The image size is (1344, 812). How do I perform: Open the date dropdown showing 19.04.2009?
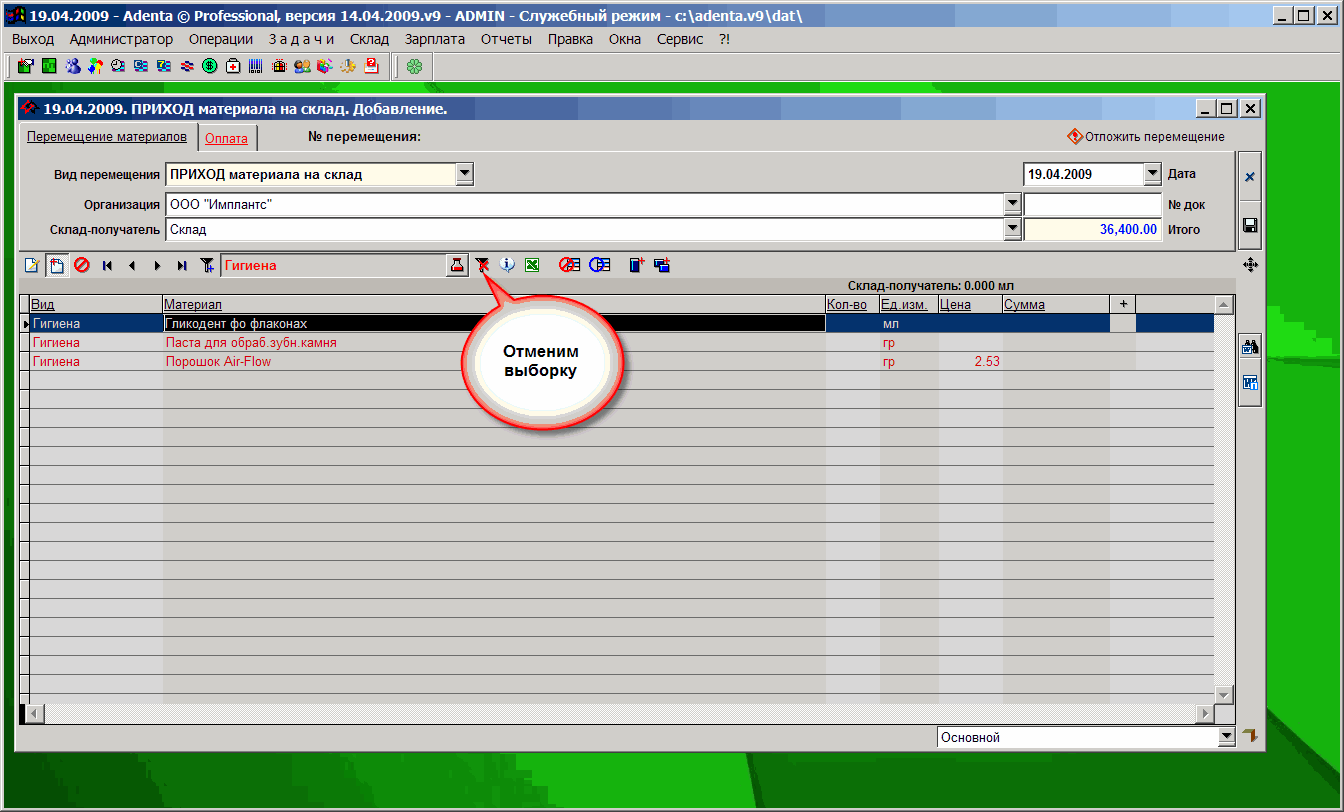(x=1152, y=174)
